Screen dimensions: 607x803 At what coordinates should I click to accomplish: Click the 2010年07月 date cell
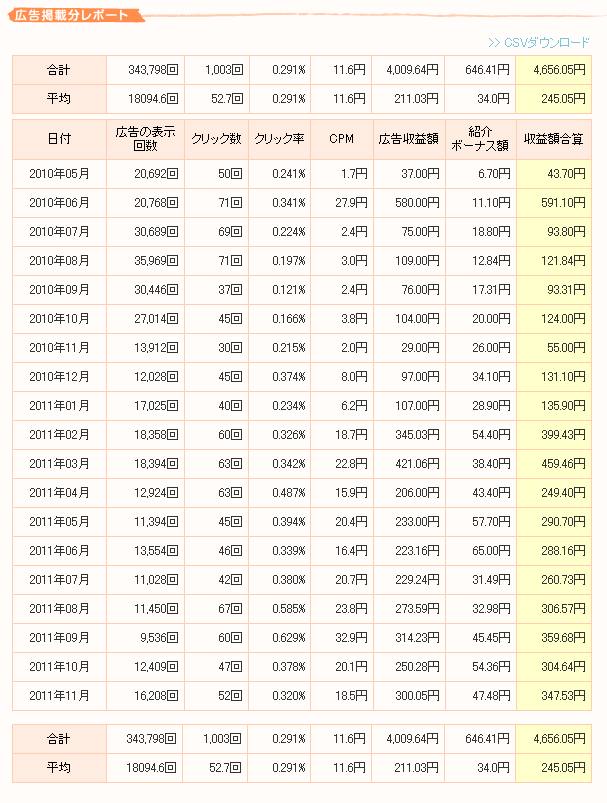pos(59,232)
